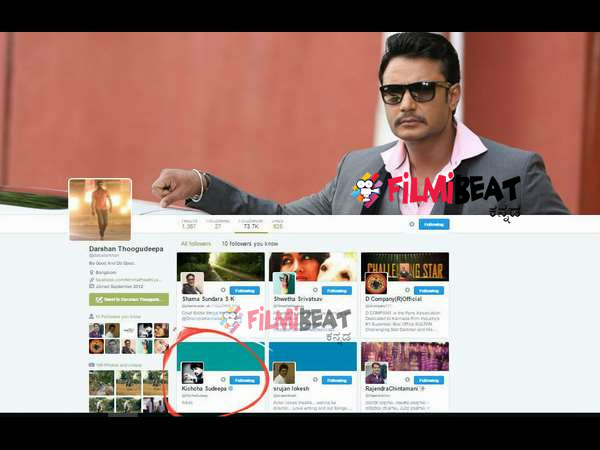
Task: Open the Likes count tab
Action: pos(278,224)
